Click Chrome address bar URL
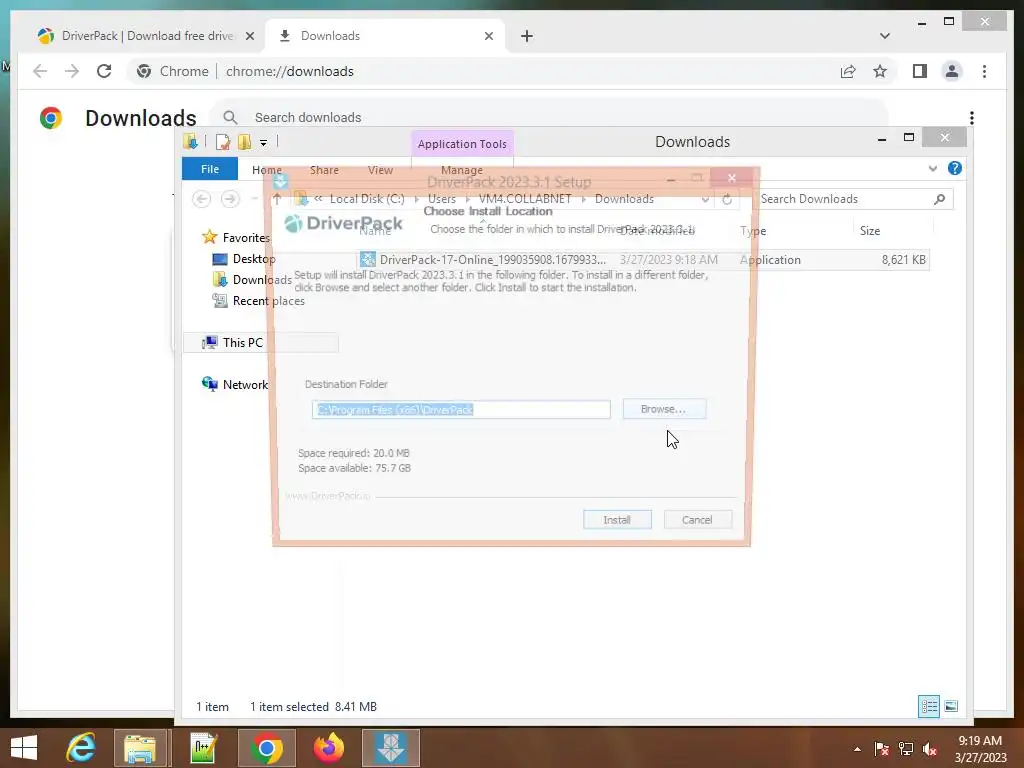This screenshot has height=768, width=1024. pos(290,71)
